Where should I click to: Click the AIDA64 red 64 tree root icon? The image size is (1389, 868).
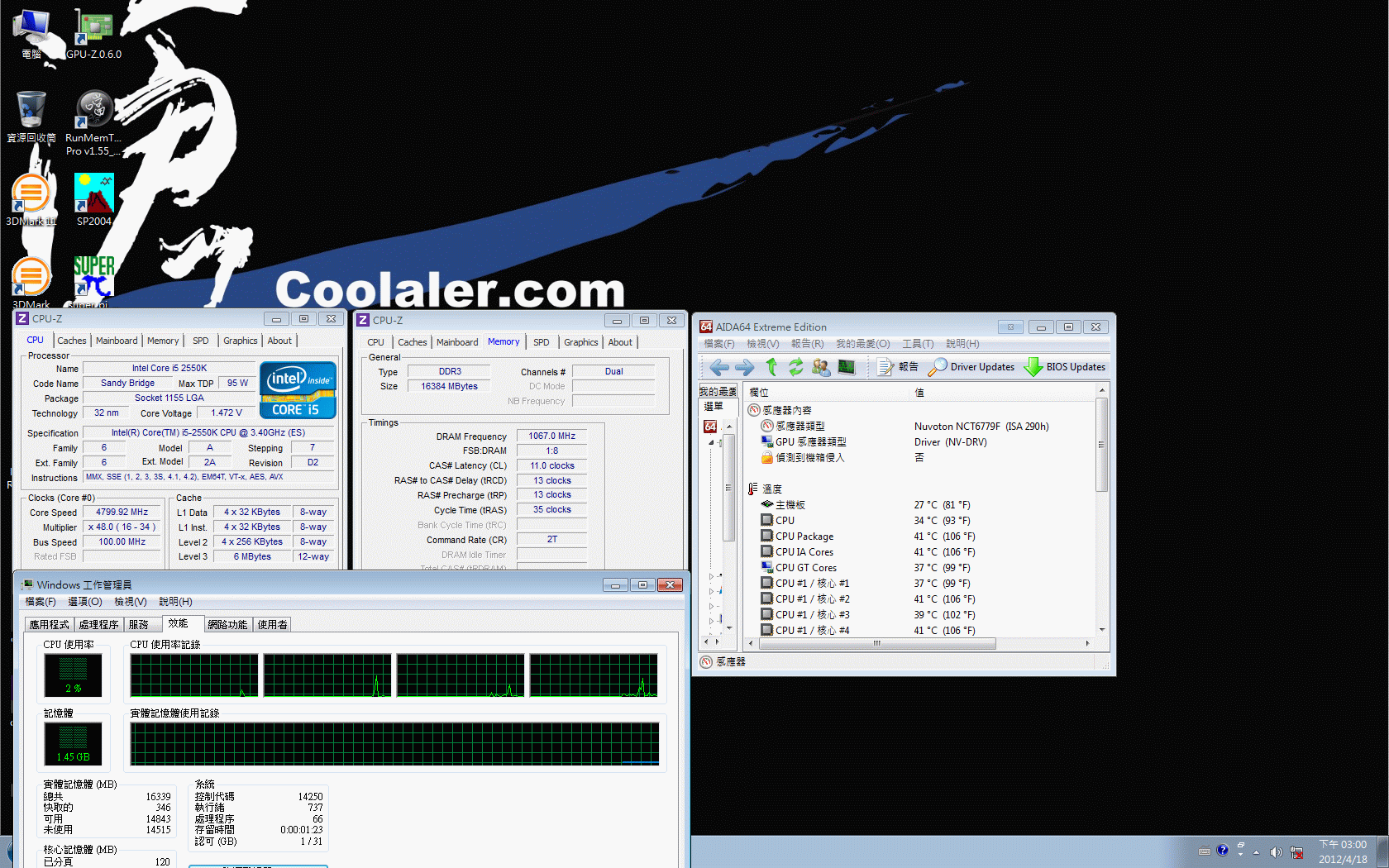710,427
